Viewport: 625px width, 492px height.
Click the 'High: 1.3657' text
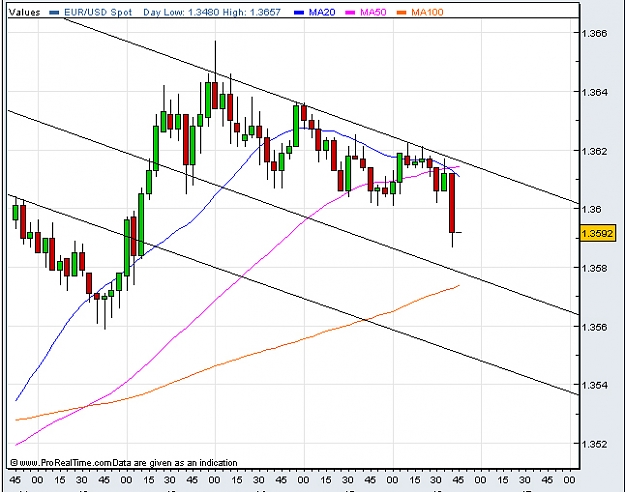(x=252, y=12)
